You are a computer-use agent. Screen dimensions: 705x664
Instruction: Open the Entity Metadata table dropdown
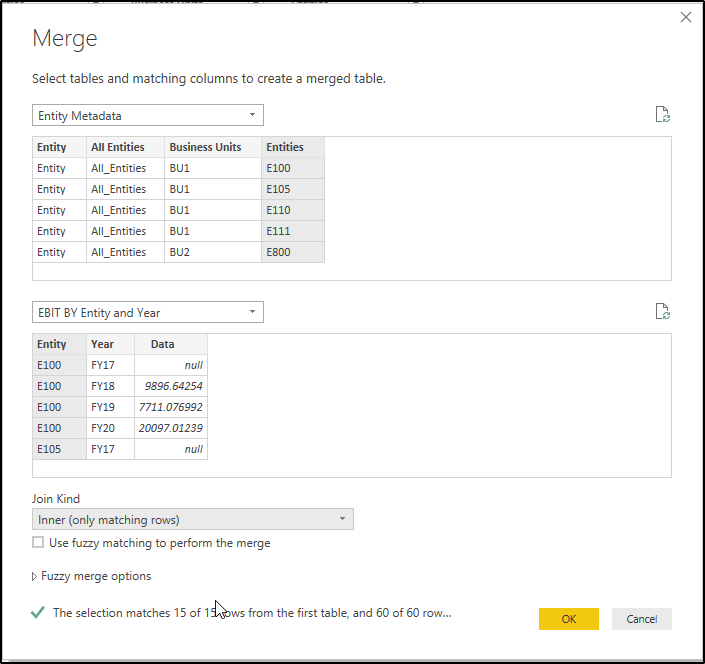coord(148,115)
